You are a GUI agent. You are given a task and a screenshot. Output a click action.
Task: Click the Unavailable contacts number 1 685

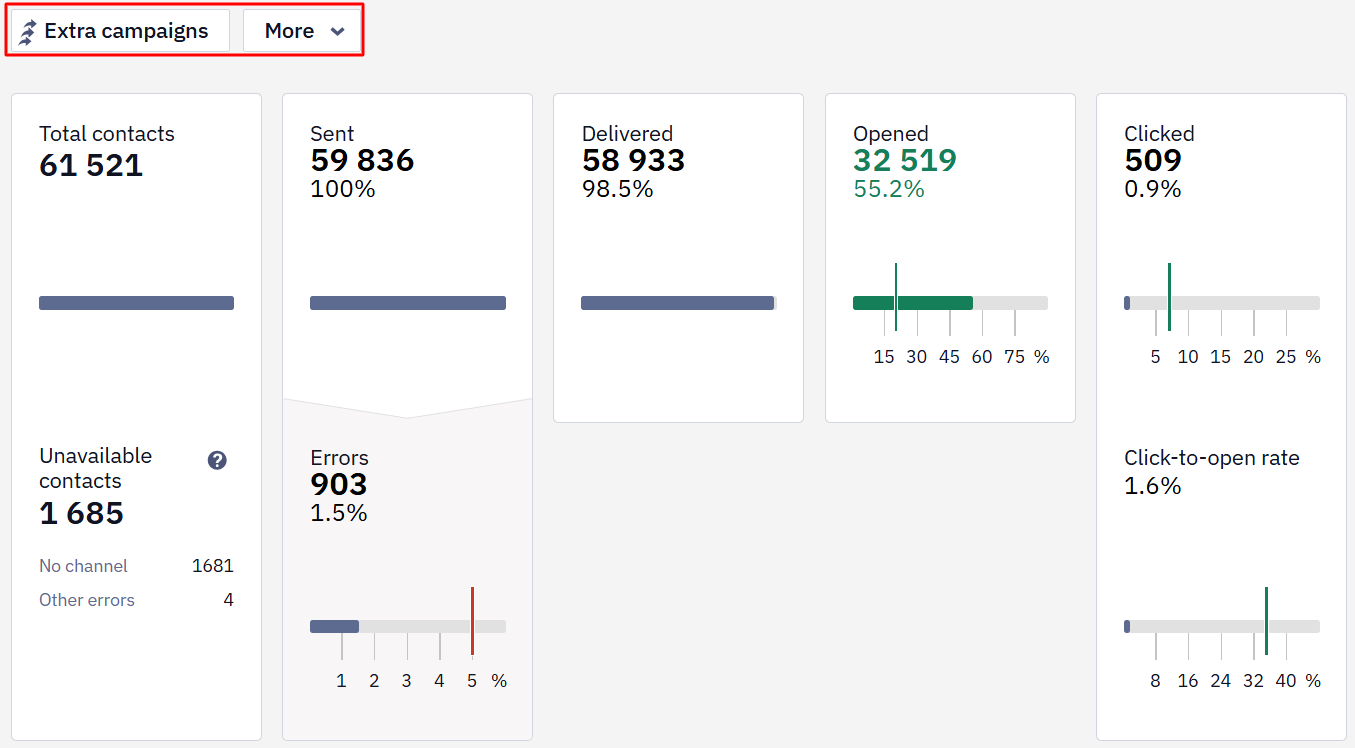82,513
